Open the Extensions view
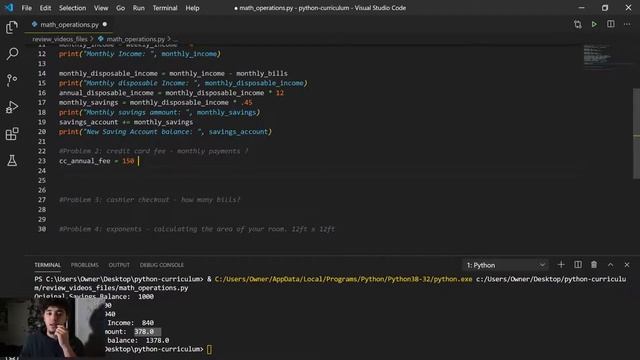The image size is (640, 360). 12,134
